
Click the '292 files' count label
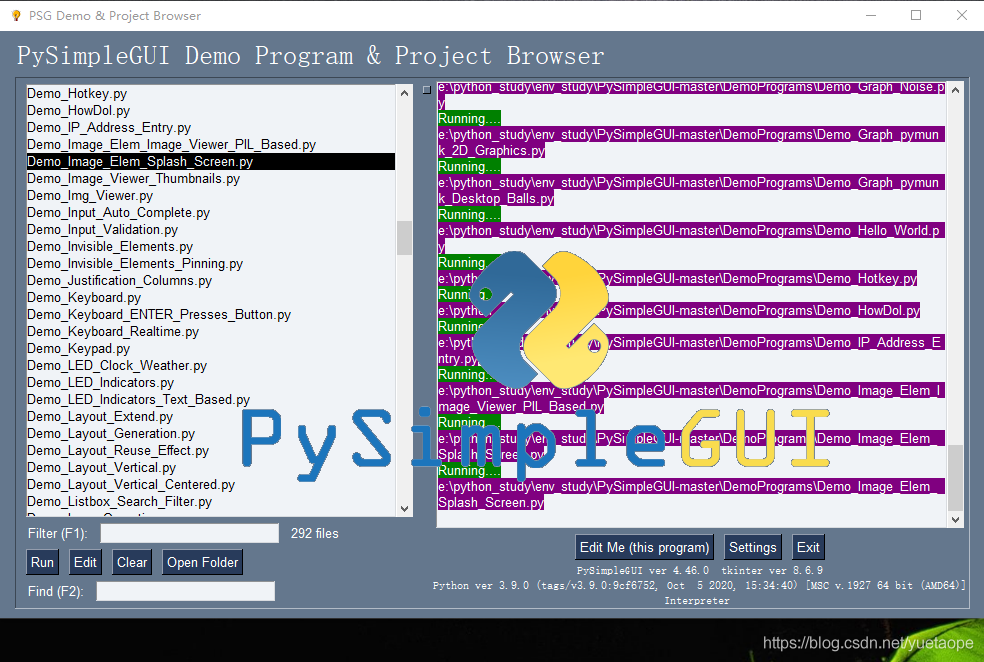point(314,533)
